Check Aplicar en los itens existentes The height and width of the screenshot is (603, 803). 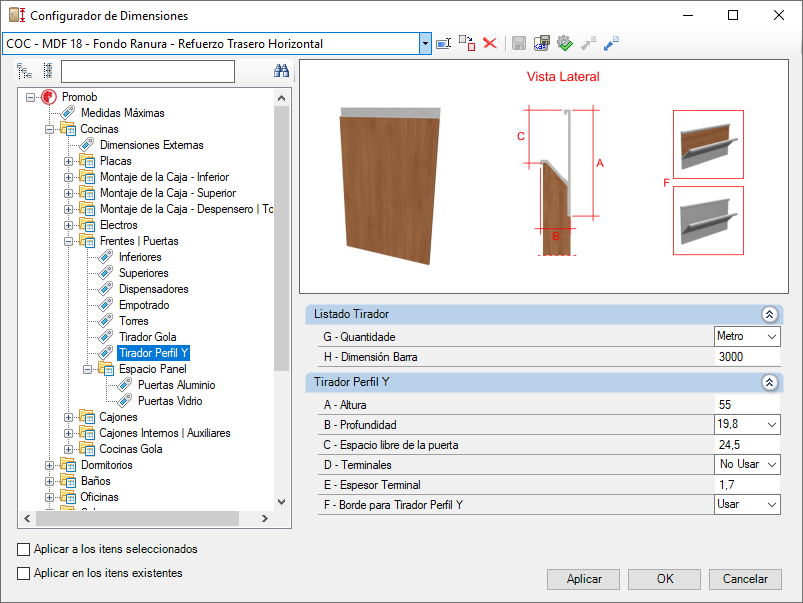[x=24, y=573]
